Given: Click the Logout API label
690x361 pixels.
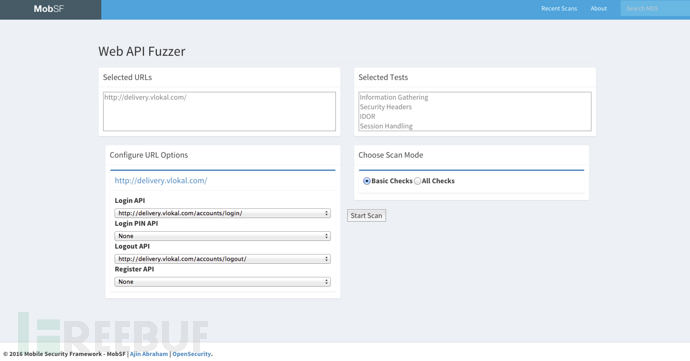Looking at the screenshot, I should click(x=132, y=247).
